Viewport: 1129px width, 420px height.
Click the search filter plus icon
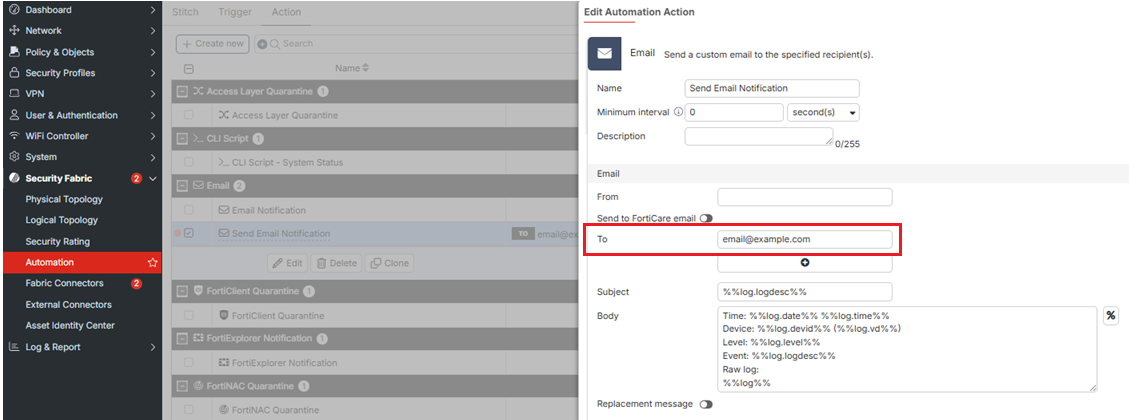(x=262, y=44)
